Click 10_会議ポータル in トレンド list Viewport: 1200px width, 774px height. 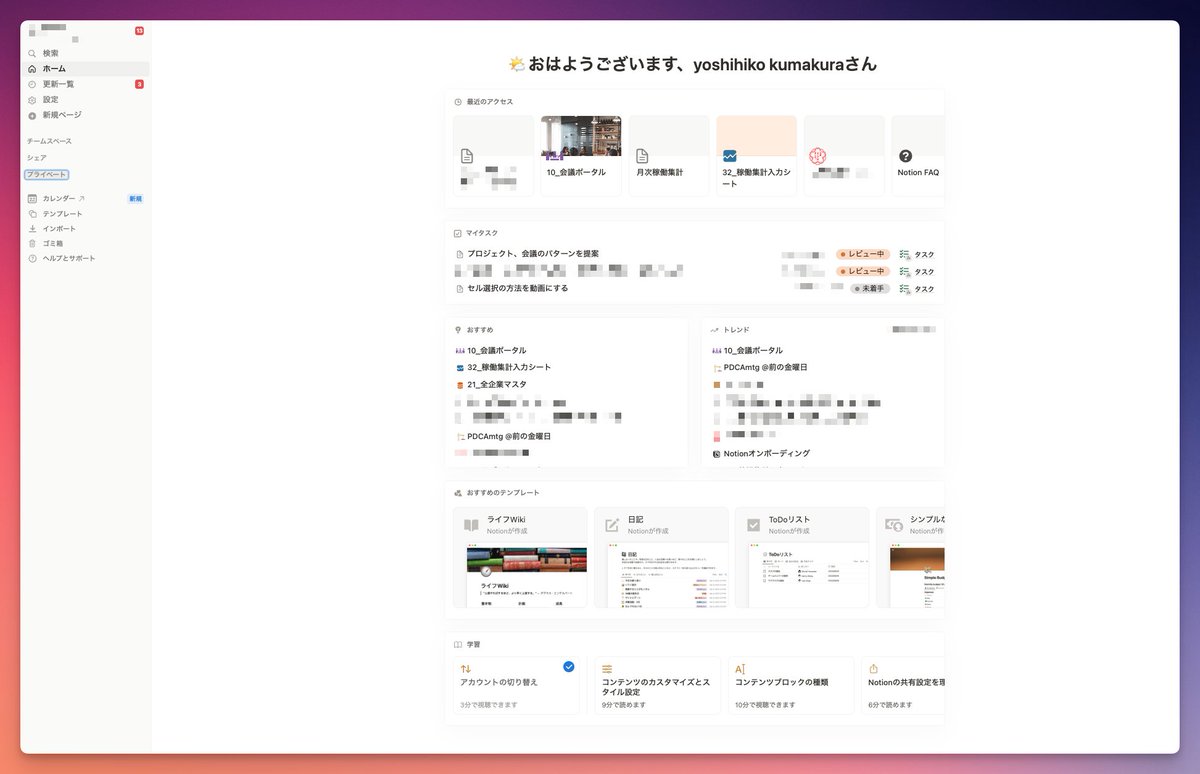coord(754,350)
